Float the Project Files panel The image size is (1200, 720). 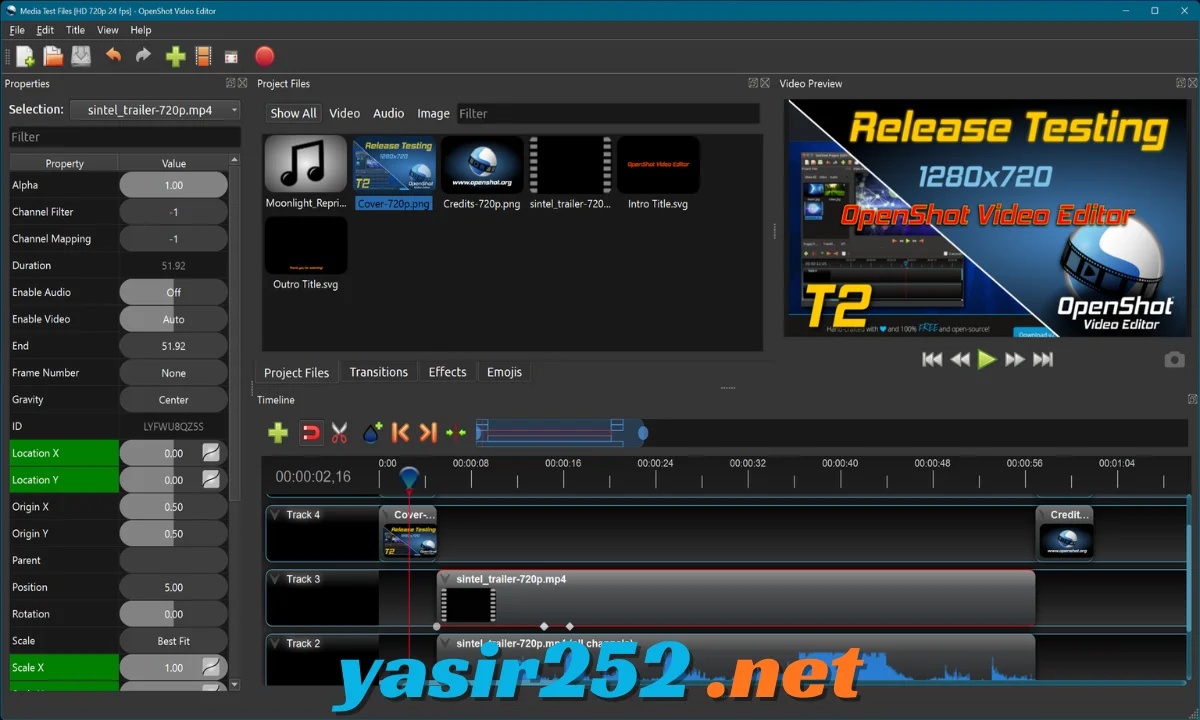pos(753,83)
